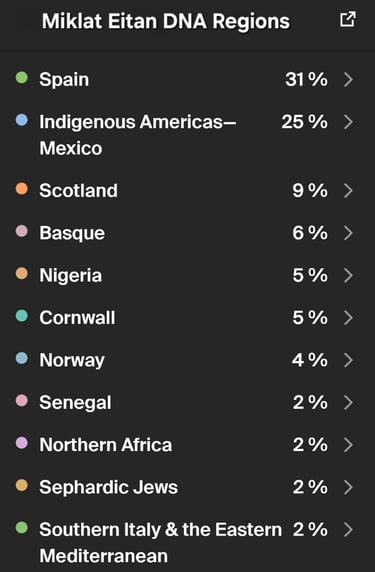The height and width of the screenshot is (572, 375).
Task: Click the pink Senegal color dot
Action: point(22,400)
